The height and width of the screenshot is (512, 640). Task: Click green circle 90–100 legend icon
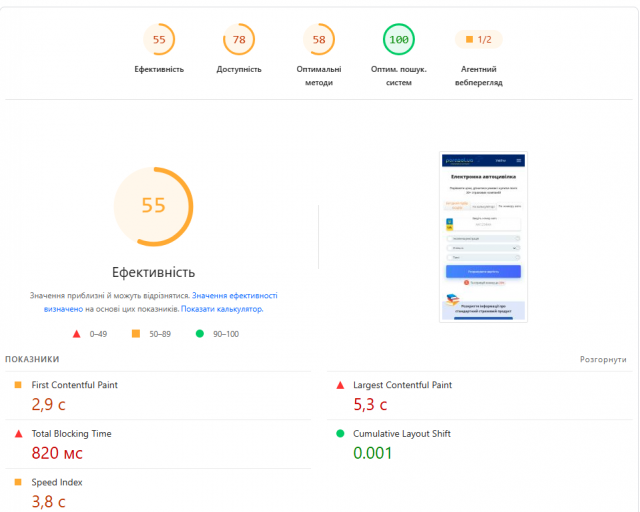pyautogui.click(x=200, y=334)
